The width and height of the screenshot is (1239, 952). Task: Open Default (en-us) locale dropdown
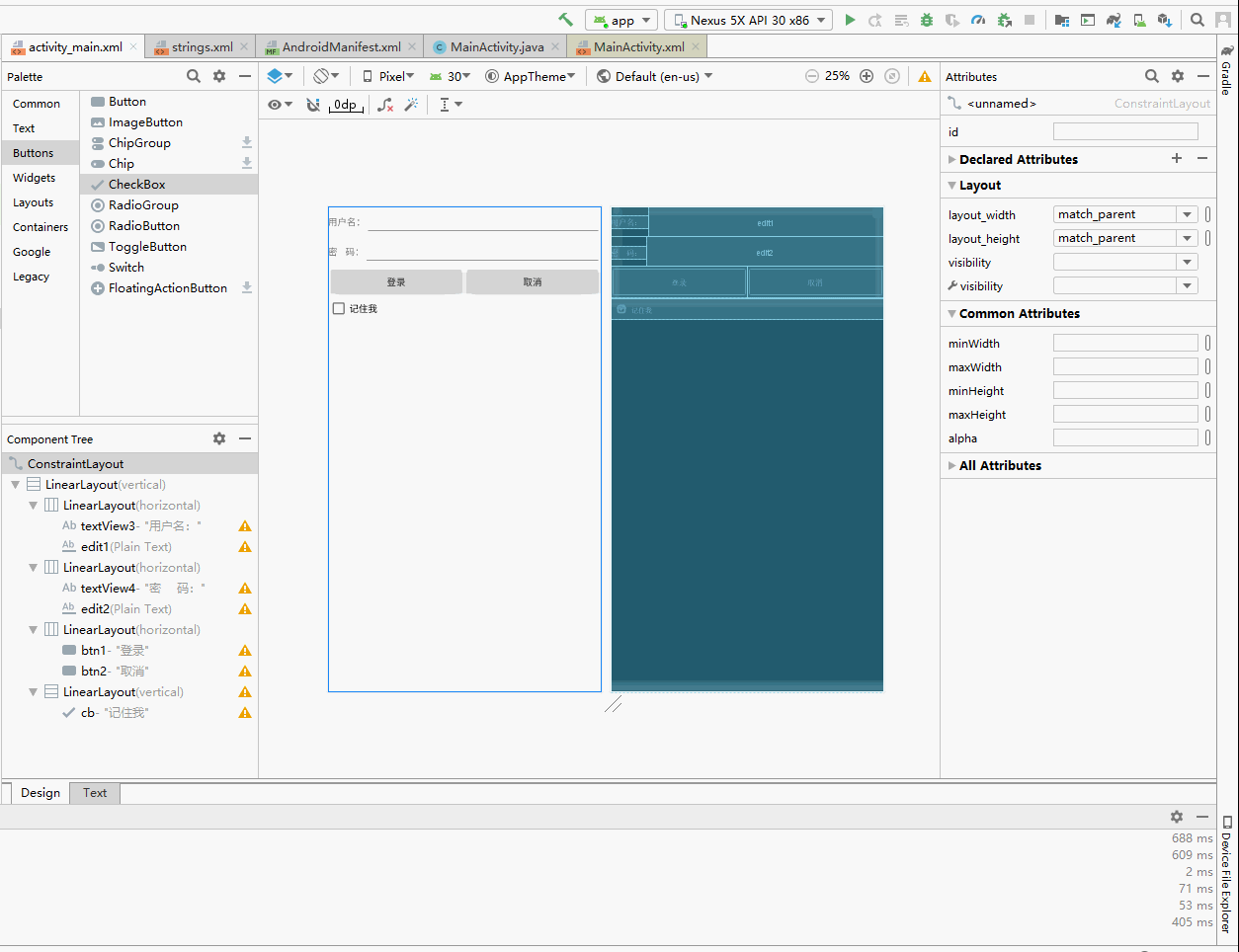(655, 76)
